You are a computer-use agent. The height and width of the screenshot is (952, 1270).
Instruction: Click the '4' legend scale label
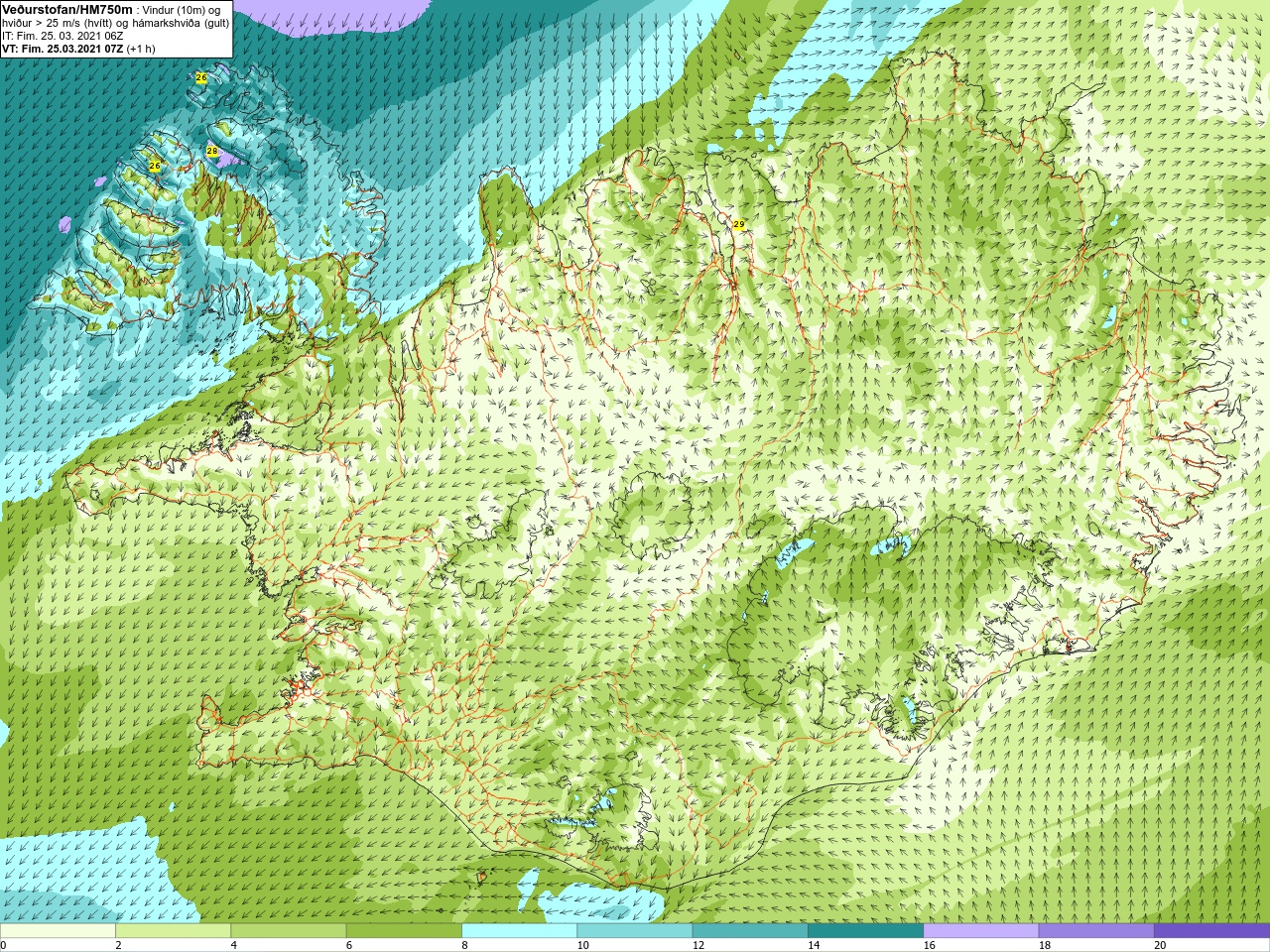pos(233,945)
